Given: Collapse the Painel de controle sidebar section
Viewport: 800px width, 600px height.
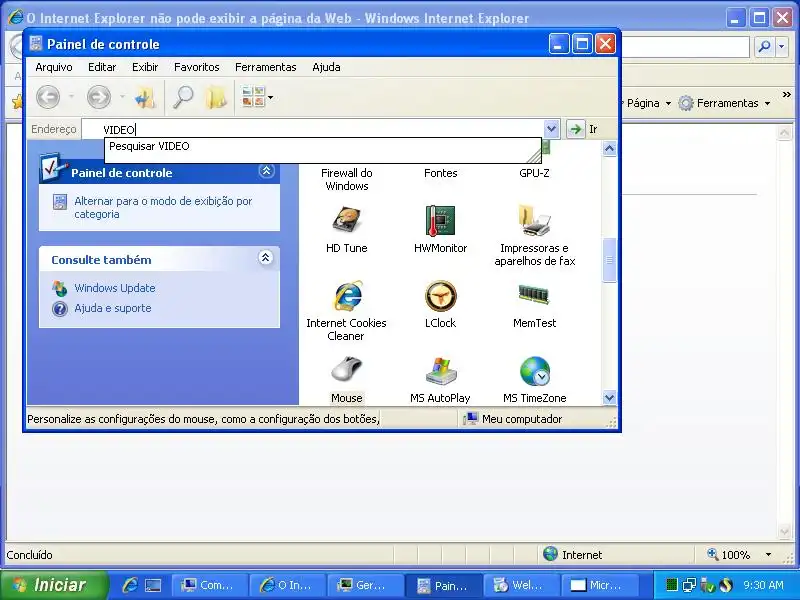Looking at the screenshot, I should pos(266,171).
